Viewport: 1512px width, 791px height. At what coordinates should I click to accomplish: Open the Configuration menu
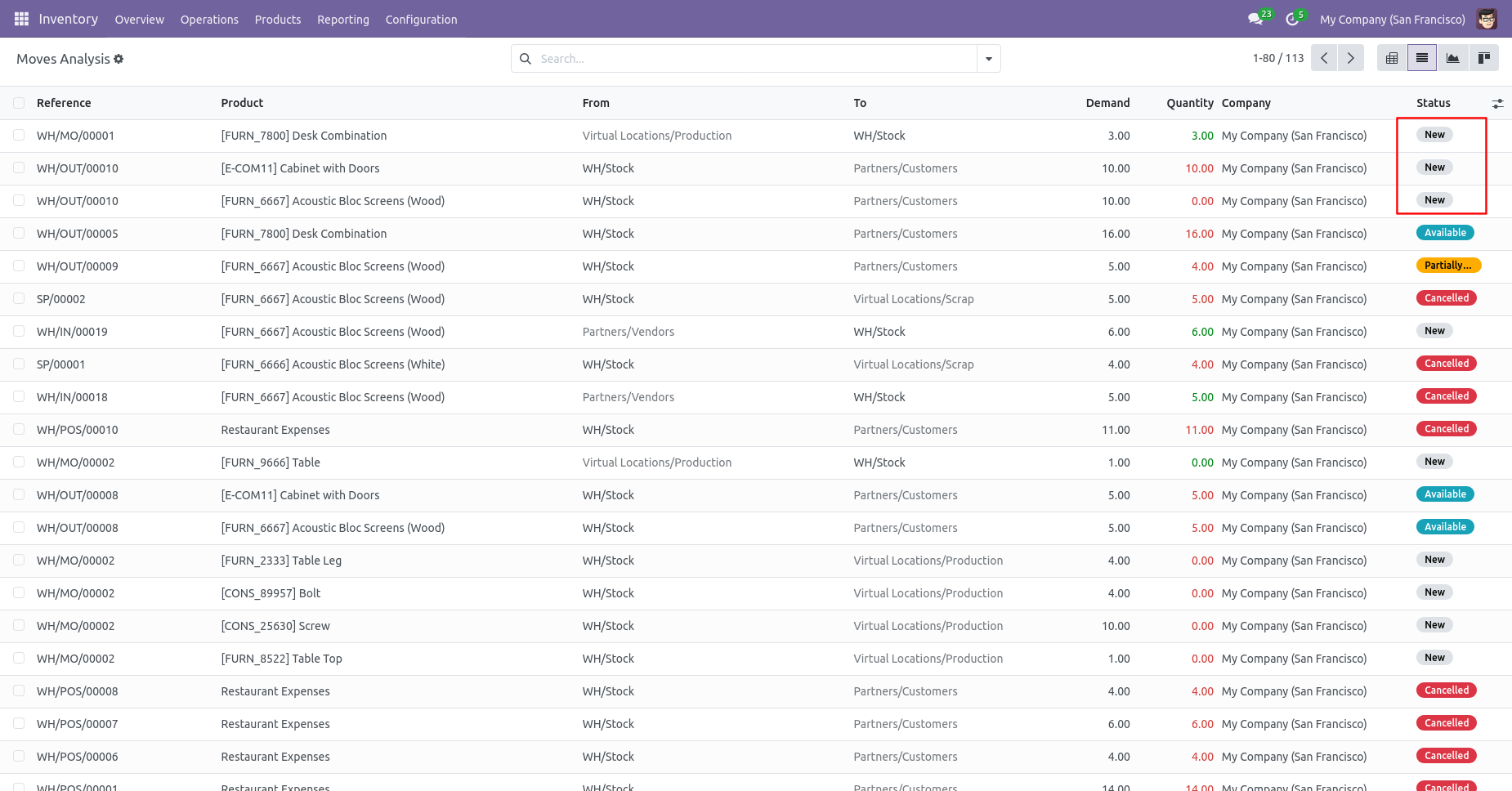point(421,20)
